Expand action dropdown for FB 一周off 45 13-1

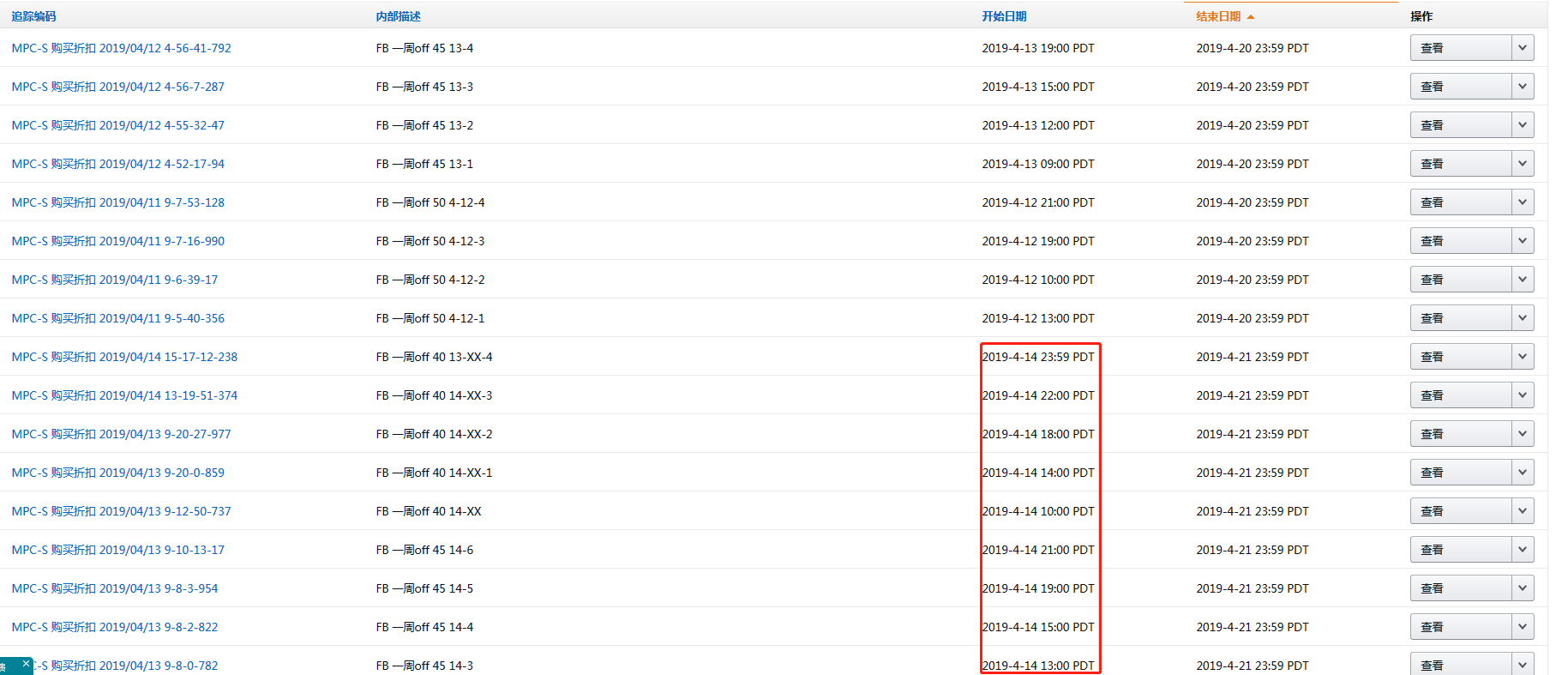(x=1523, y=164)
